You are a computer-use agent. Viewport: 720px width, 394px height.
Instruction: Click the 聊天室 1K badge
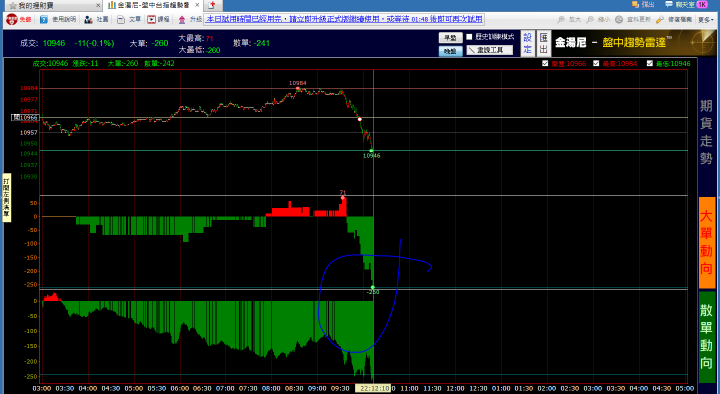coord(702,5)
